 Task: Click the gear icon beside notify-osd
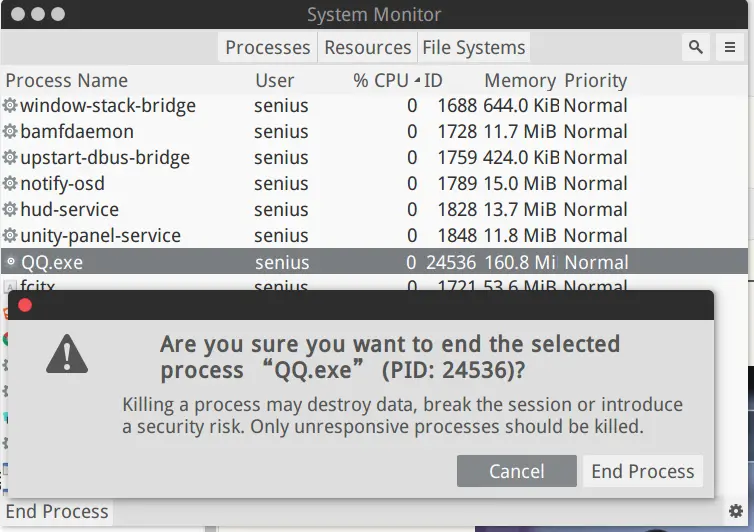click(11, 184)
